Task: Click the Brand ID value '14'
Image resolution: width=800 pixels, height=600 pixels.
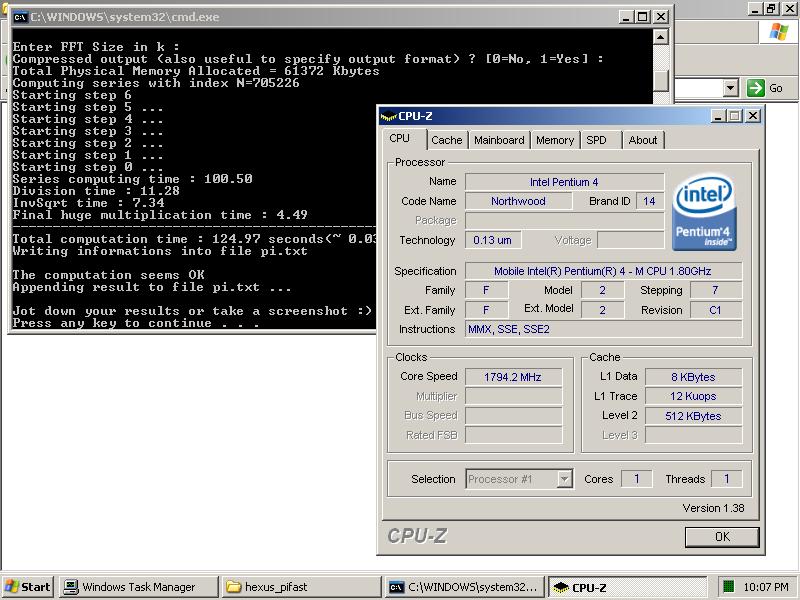Action: pyautogui.click(x=649, y=201)
